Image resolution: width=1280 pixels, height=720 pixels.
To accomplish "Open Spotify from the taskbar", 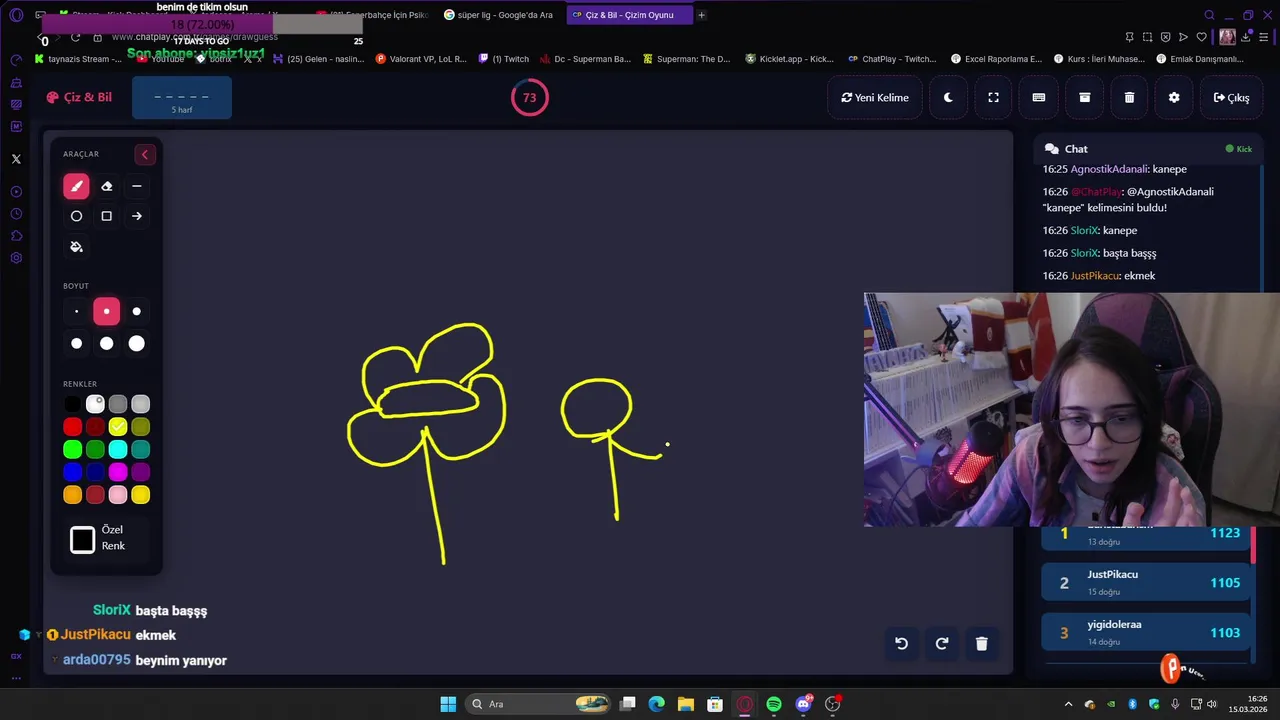I will [774, 704].
